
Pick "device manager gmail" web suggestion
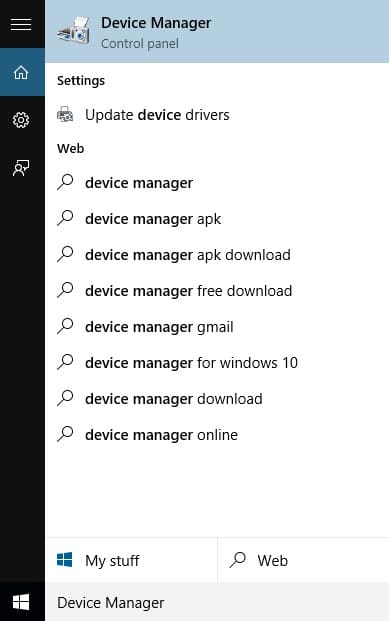pos(217,327)
